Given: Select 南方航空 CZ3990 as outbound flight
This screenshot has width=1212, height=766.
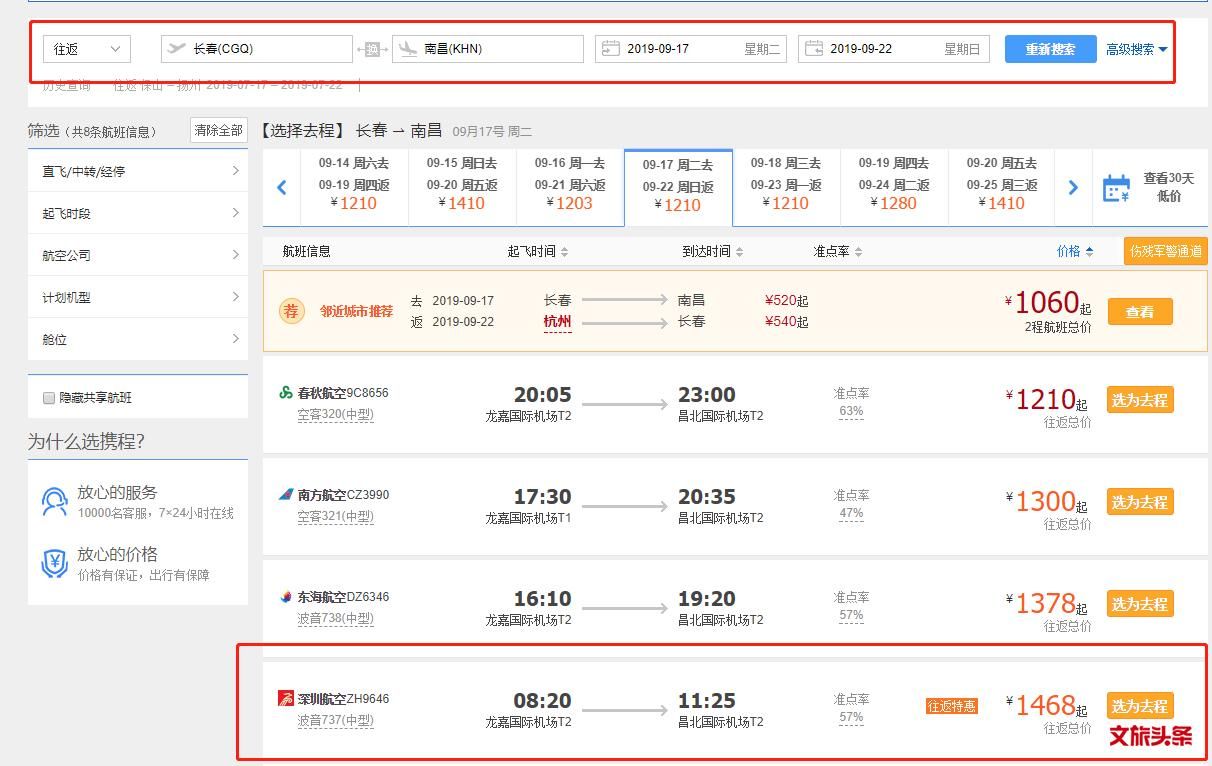Looking at the screenshot, I should (1140, 502).
